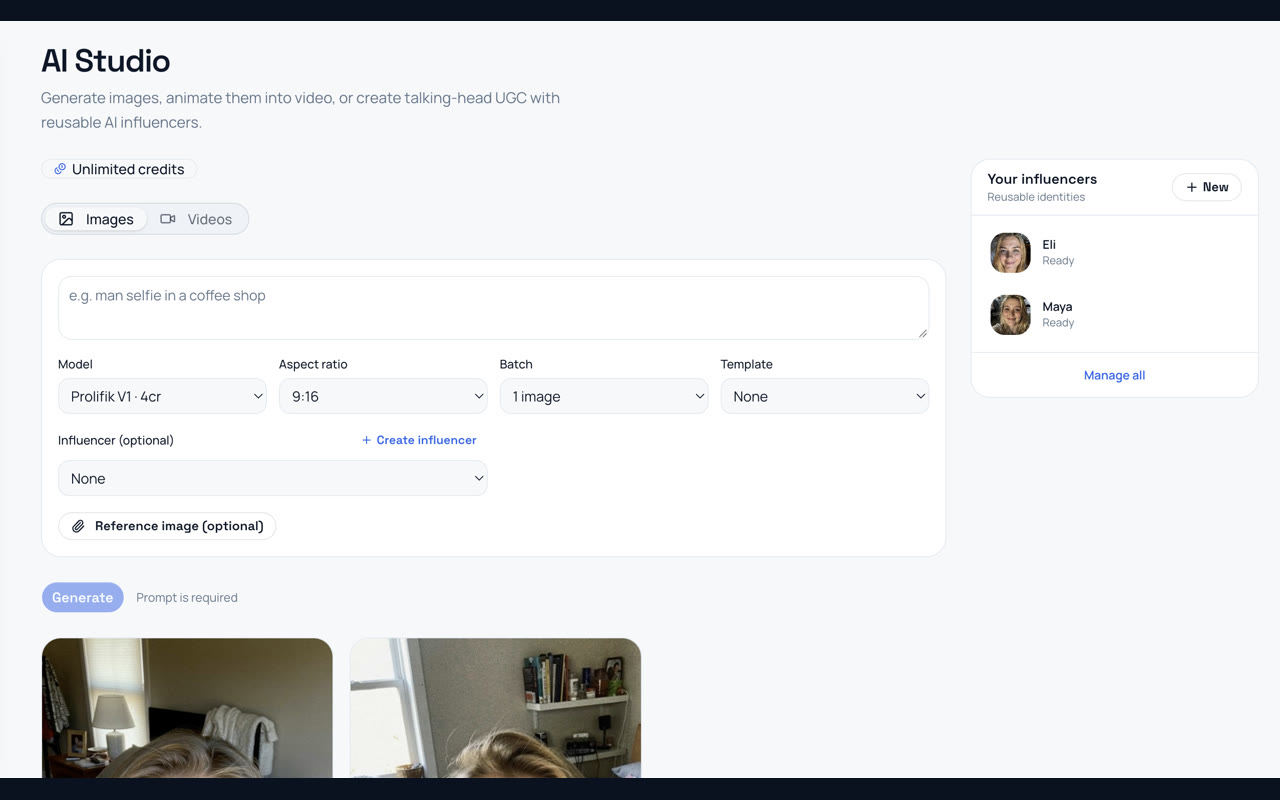The height and width of the screenshot is (800, 1280).
Task: Click the Batch field label
Action: (x=516, y=364)
